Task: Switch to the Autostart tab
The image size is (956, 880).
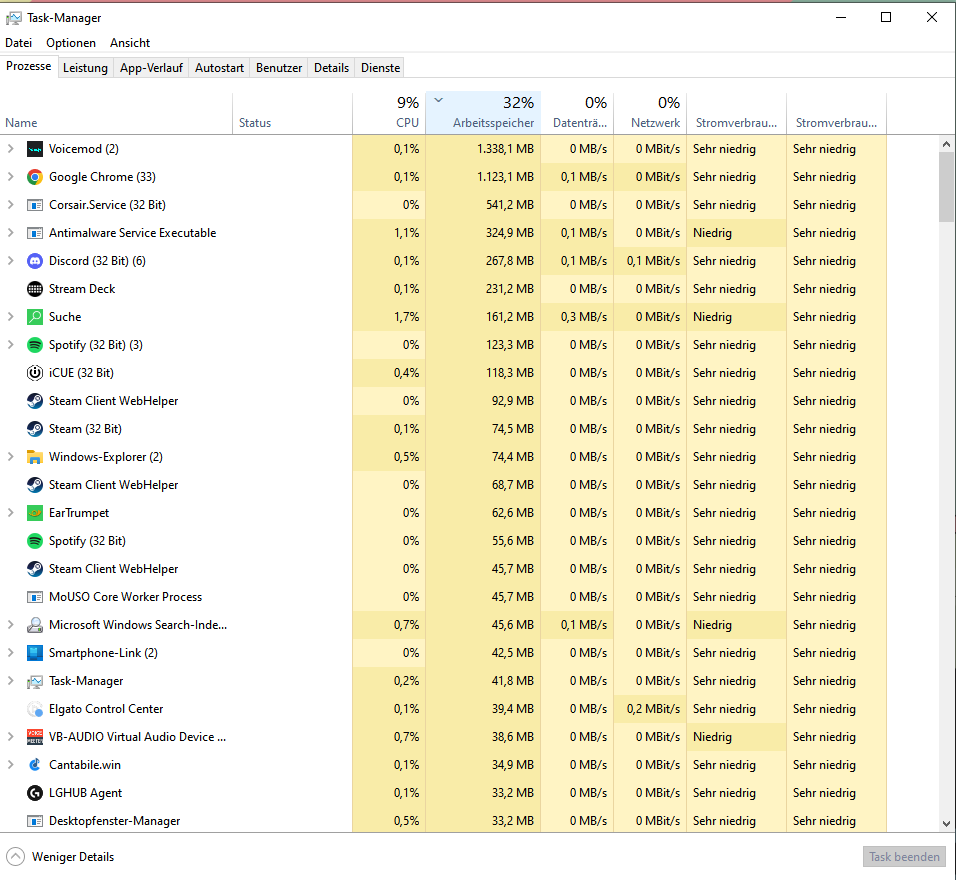Action: click(219, 68)
